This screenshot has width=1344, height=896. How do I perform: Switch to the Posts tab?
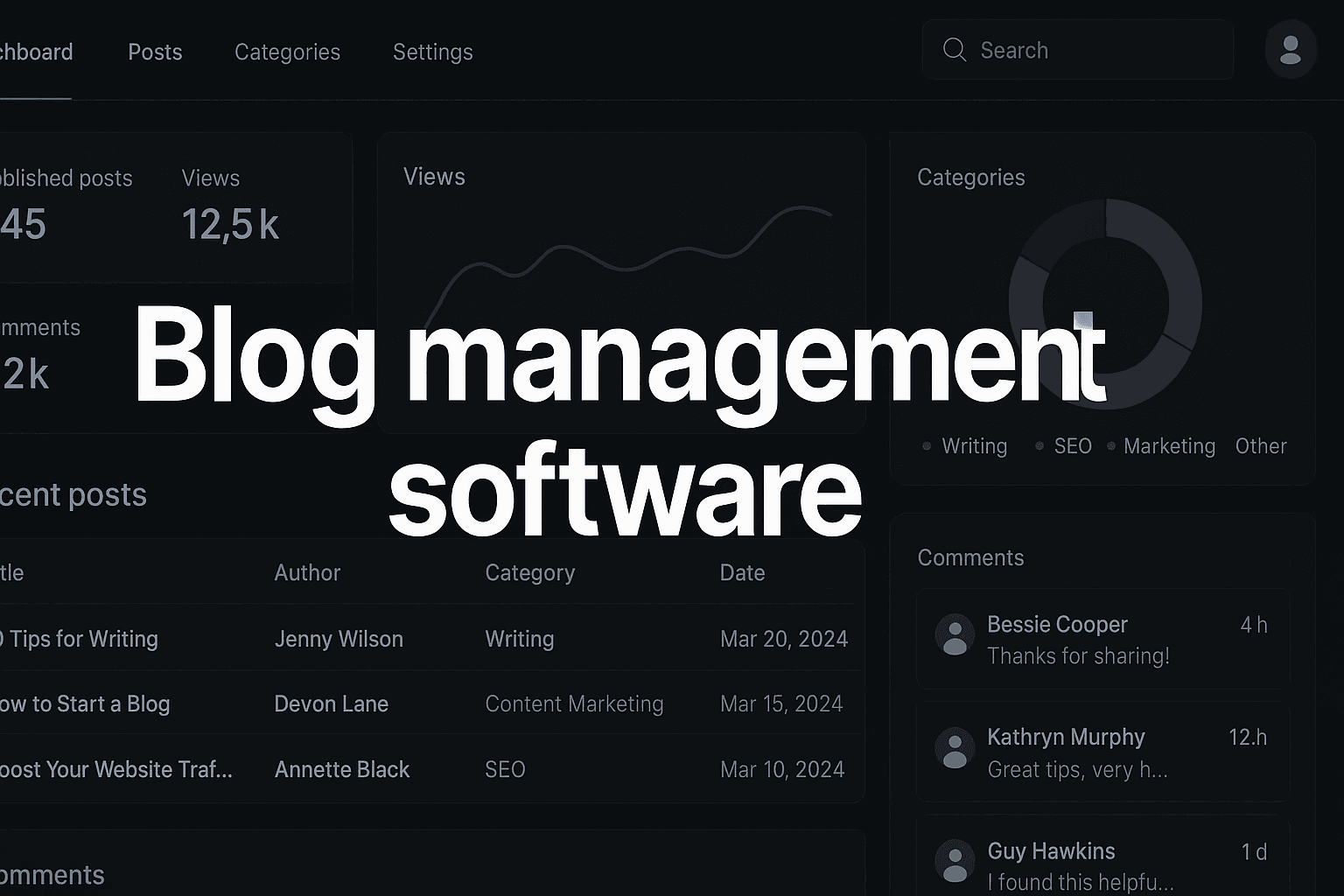[155, 52]
